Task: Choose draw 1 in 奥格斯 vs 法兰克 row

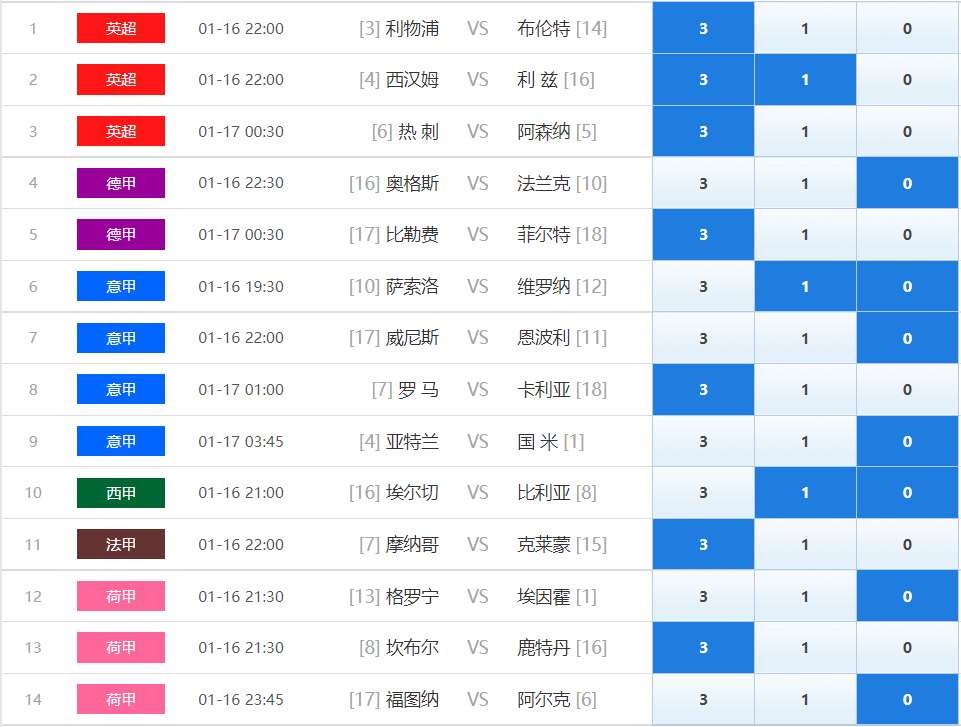Action: (805, 183)
